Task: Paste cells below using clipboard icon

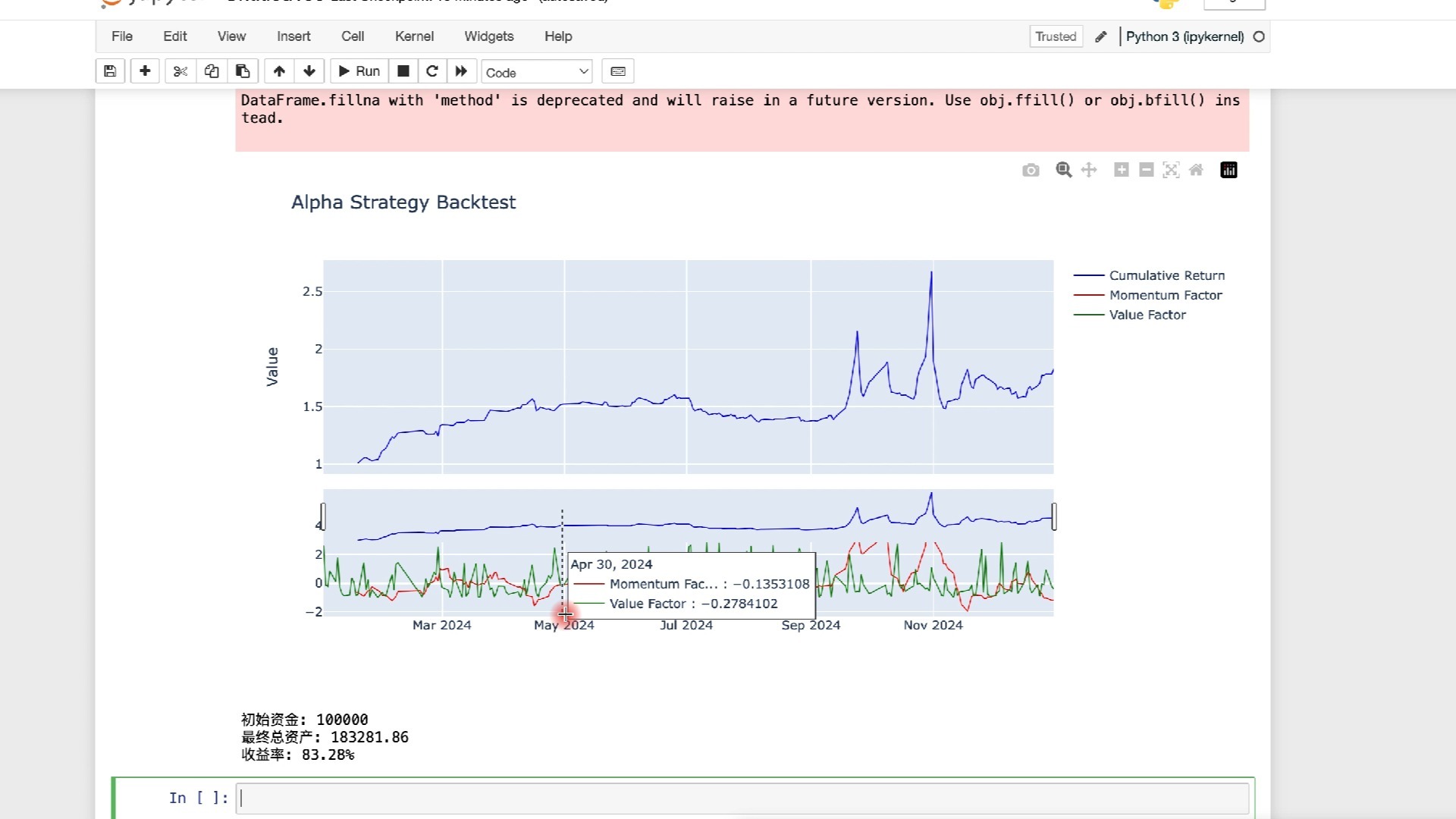Action: click(243, 71)
